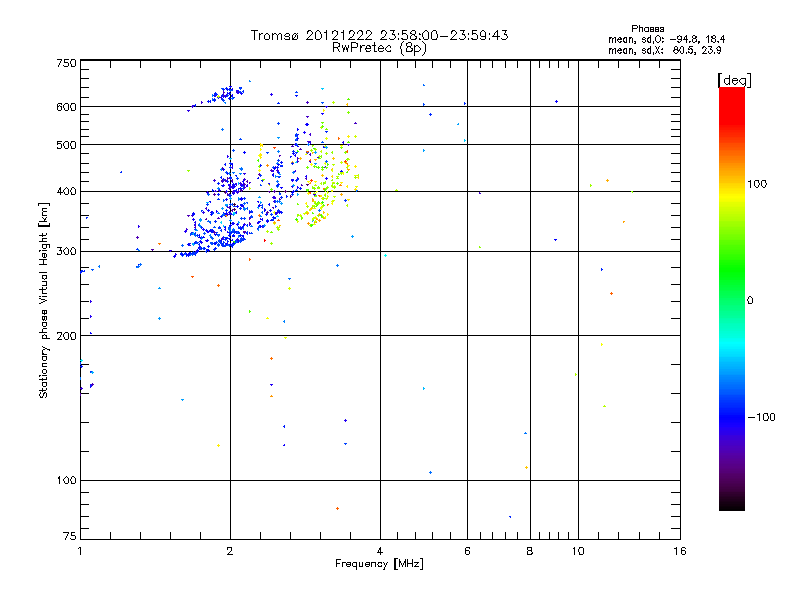The image size is (800, 600).
Task: Click the '500' y-axis tick label
Action: coord(66,145)
